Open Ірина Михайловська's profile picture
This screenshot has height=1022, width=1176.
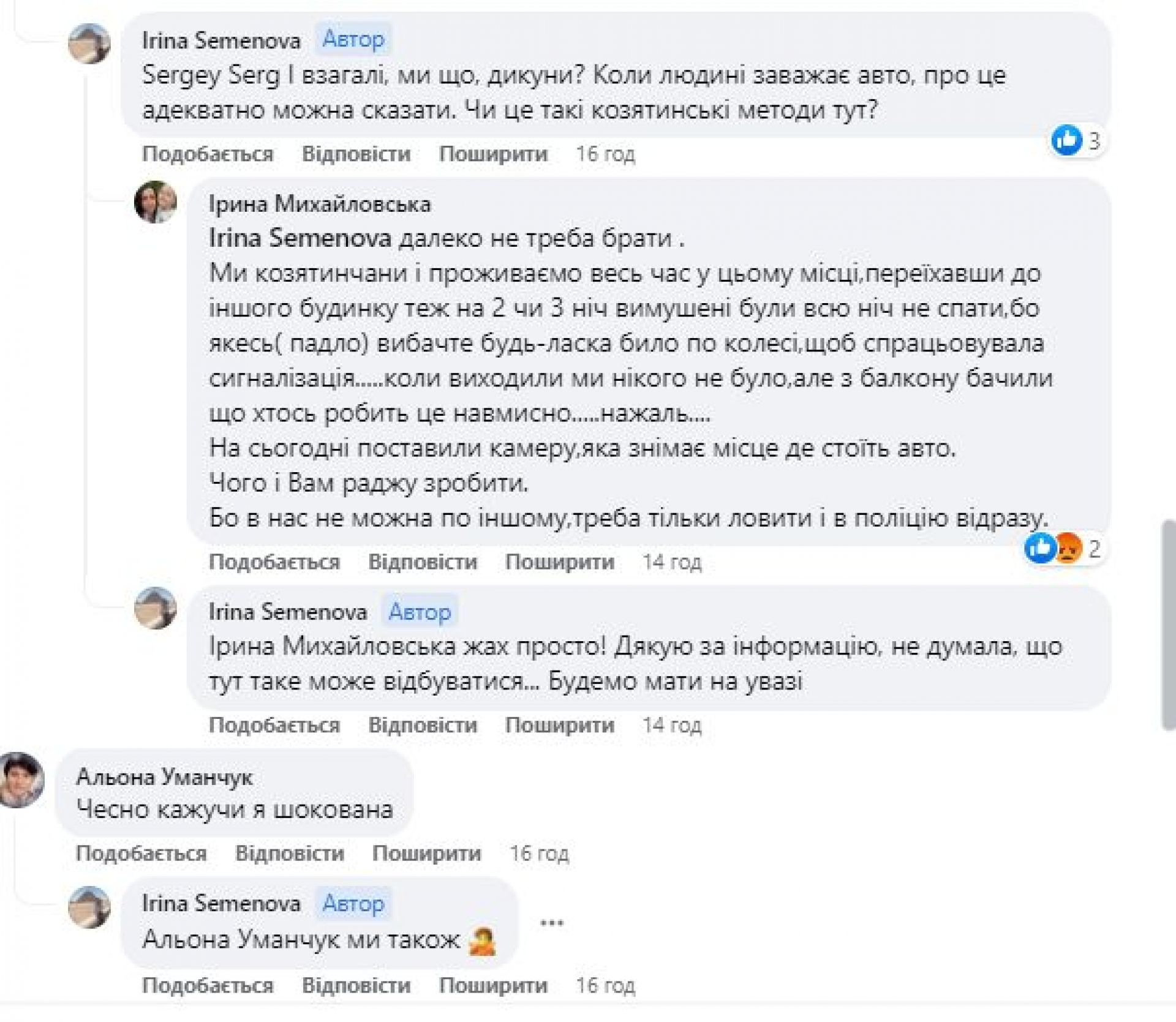tap(156, 202)
